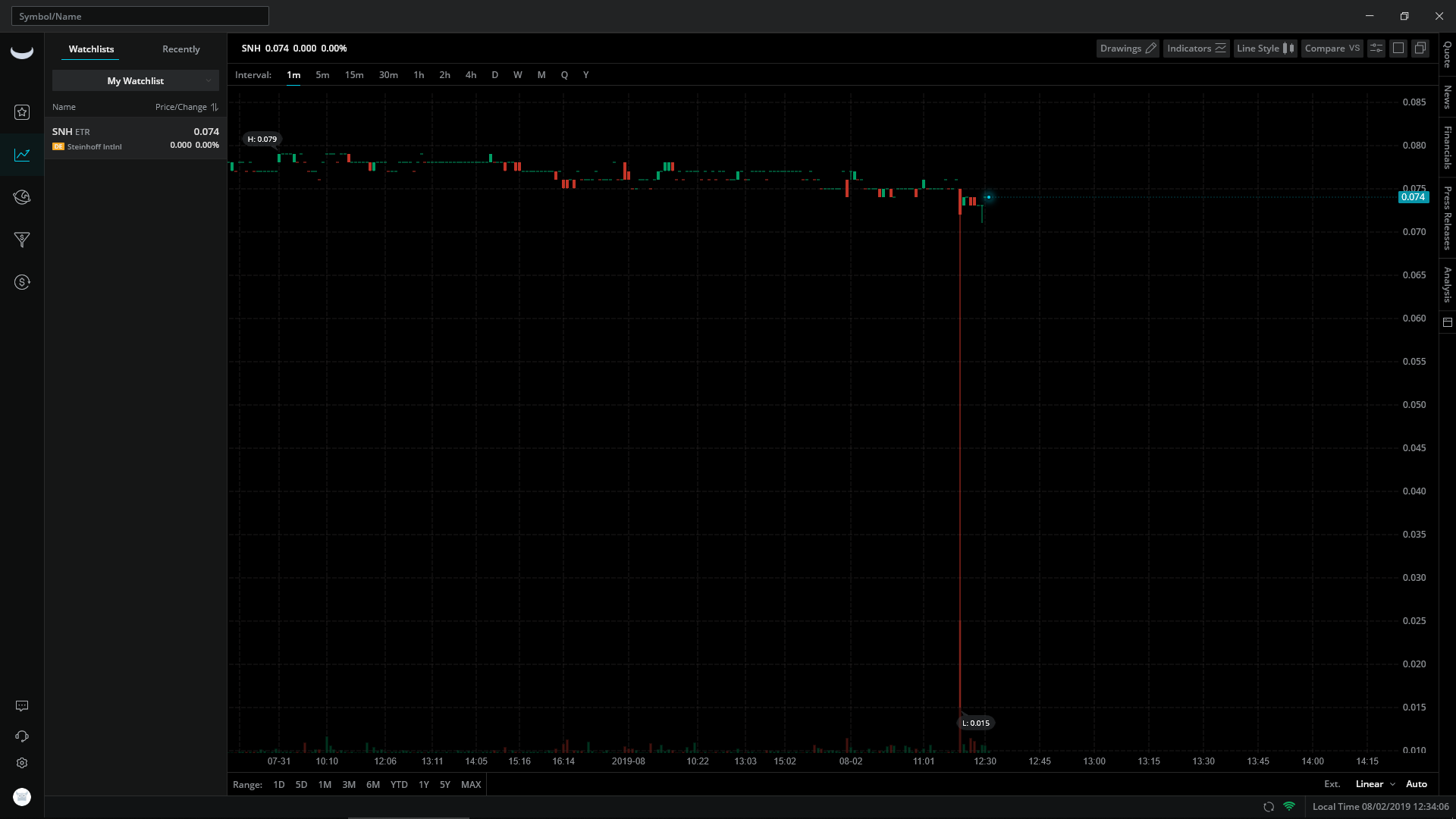Open the stock screener funnel icon

[22, 240]
